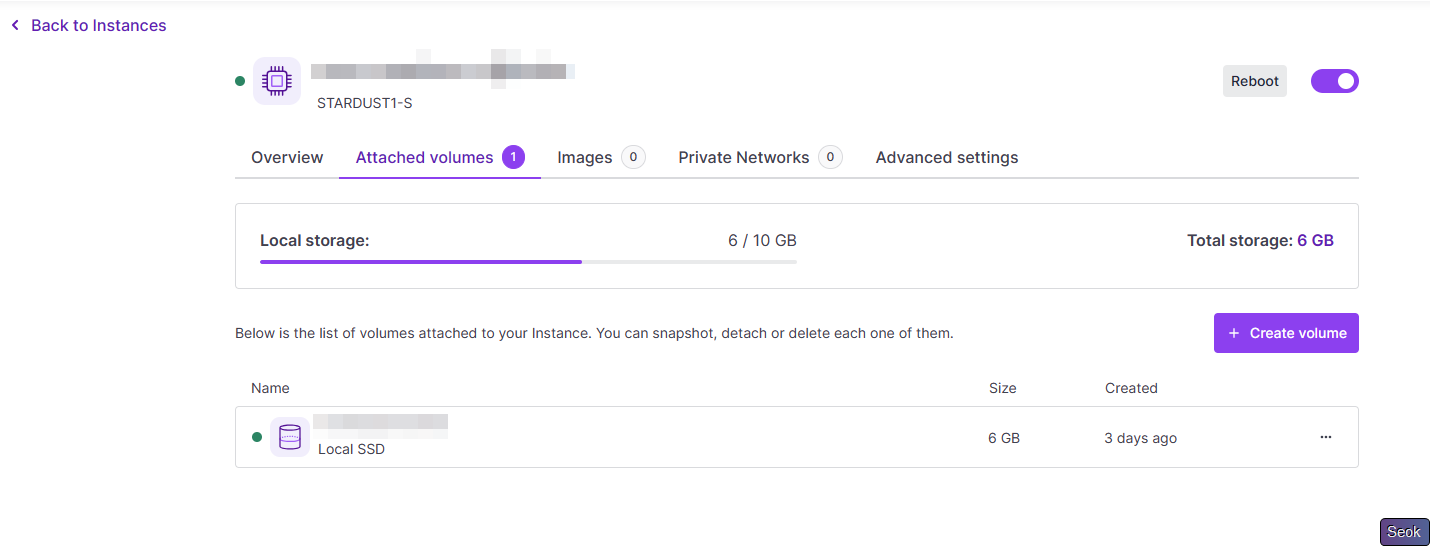Sort volumes by the Created column header
The height and width of the screenshot is (546, 1430).
click(x=1131, y=388)
